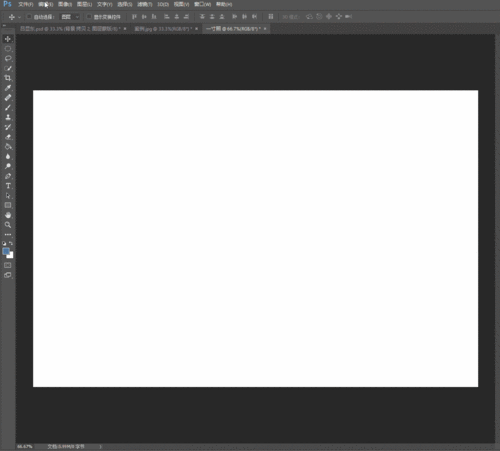
Task: Select the Move tool in toolbox
Action: click(x=8, y=39)
